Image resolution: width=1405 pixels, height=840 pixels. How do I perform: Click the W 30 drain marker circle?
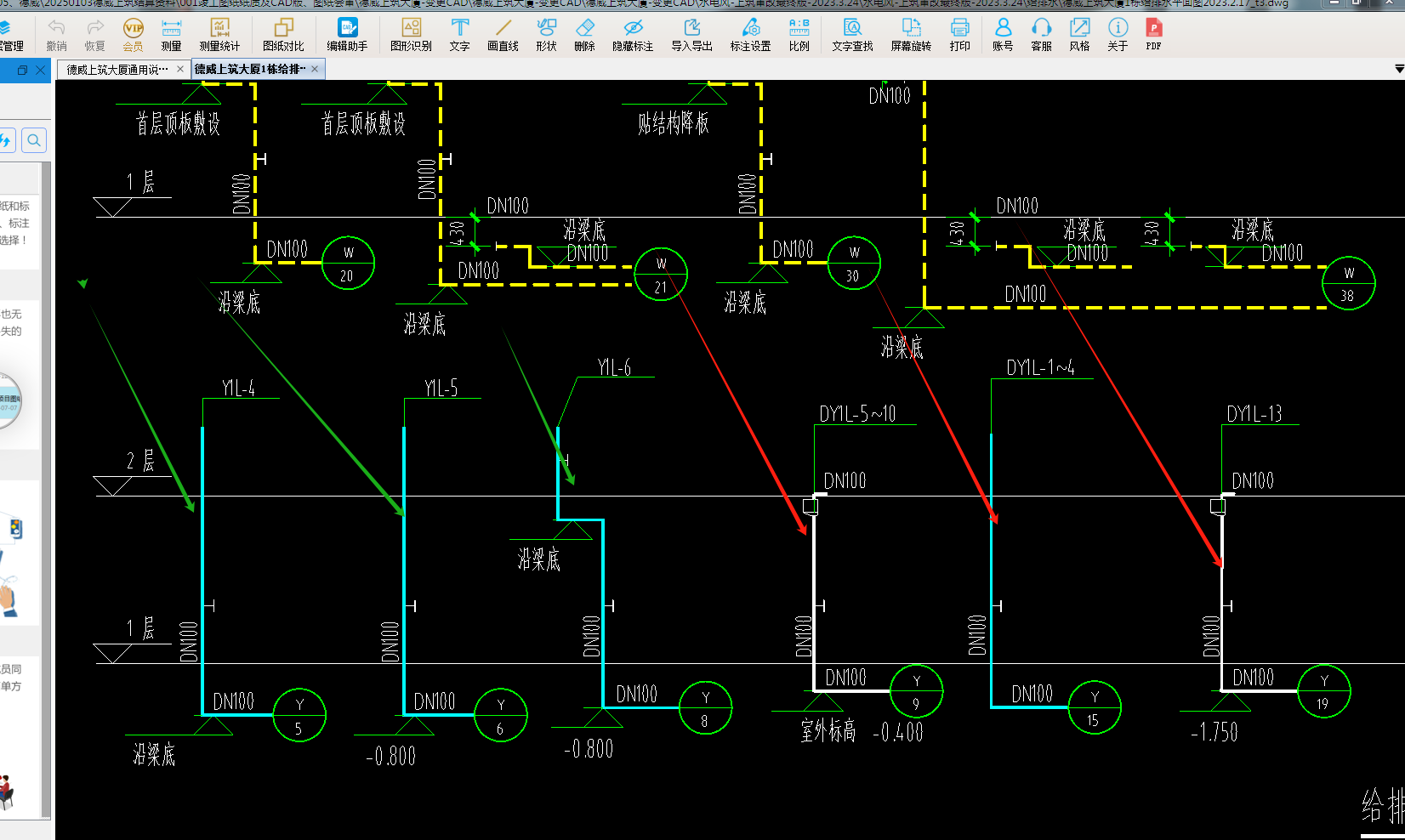[x=854, y=263]
